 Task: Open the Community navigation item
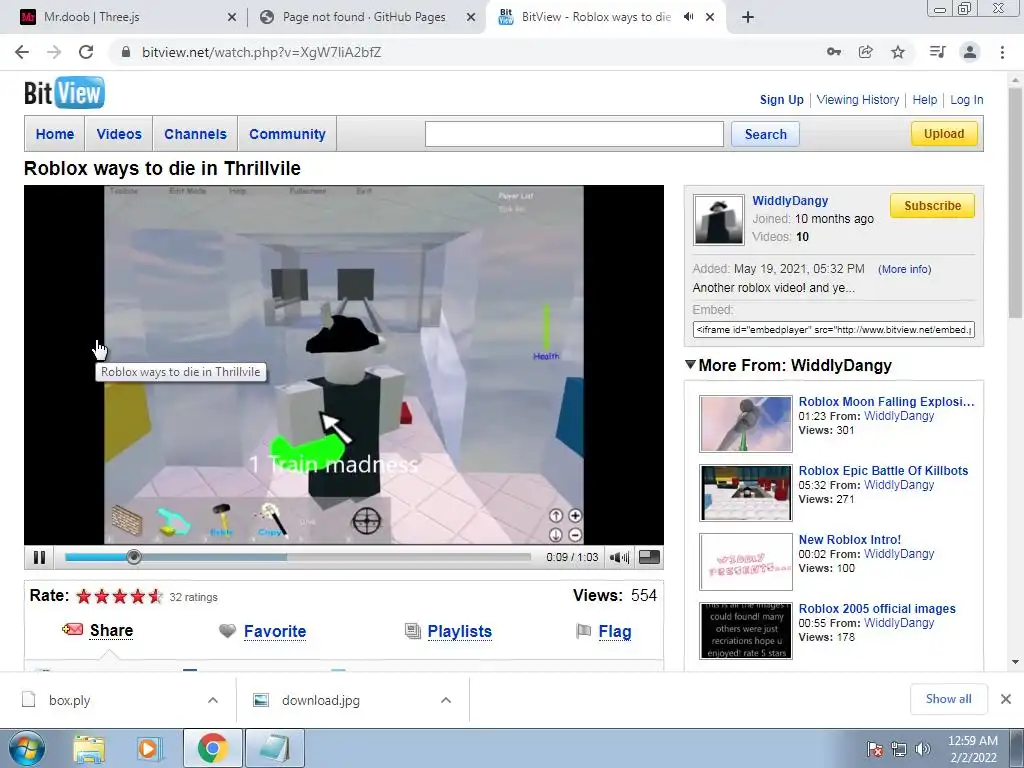pos(287,134)
